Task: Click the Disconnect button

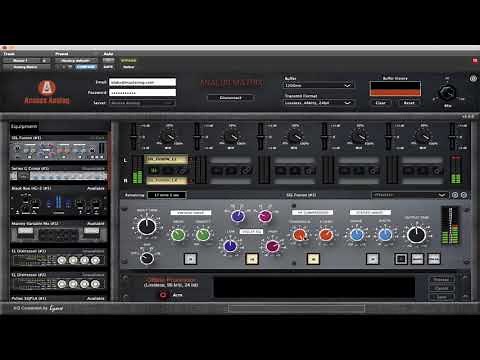Action: (x=231, y=98)
